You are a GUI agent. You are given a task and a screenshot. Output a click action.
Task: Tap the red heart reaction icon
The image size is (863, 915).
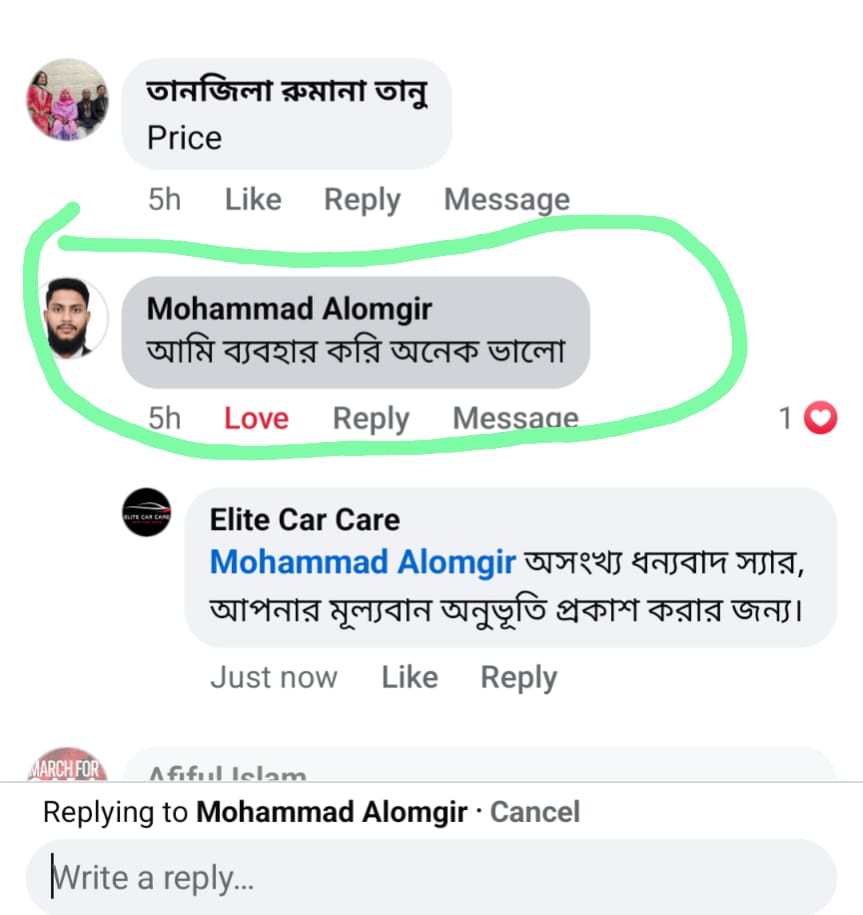coord(821,417)
